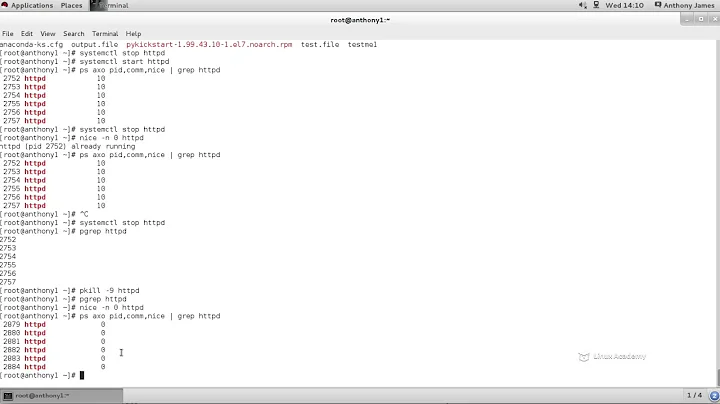Click PID 2879 httpd row
Image resolution: width=720 pixels, height=404 pixels.
(x=54, y=325)
